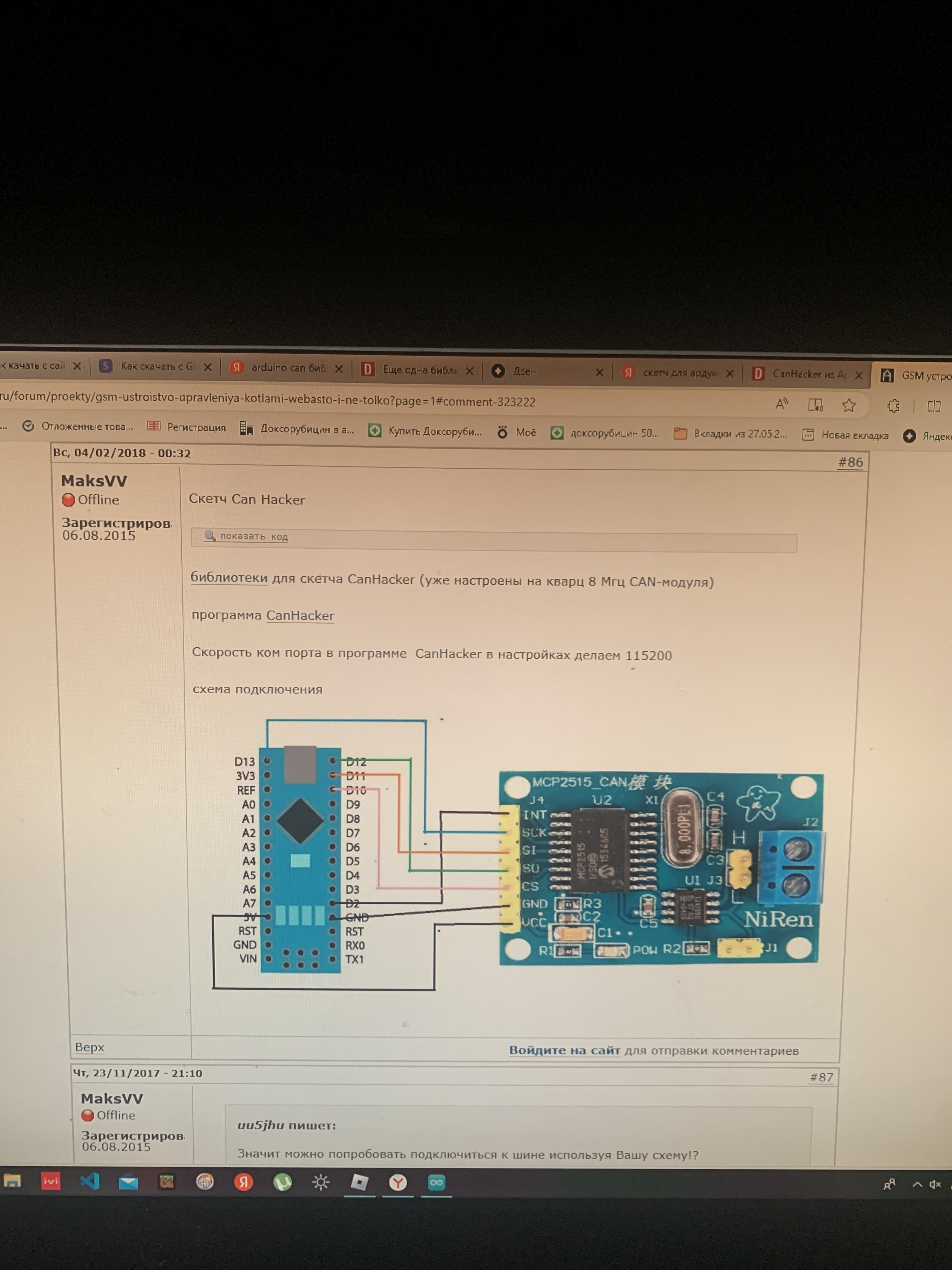Click 'Скетч Can Hacker' post heading text

[247, 499]
